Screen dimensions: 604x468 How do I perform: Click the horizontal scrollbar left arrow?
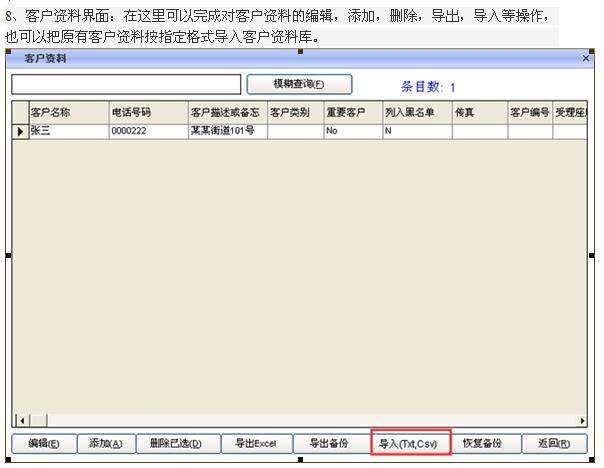(x=22, y=421)
